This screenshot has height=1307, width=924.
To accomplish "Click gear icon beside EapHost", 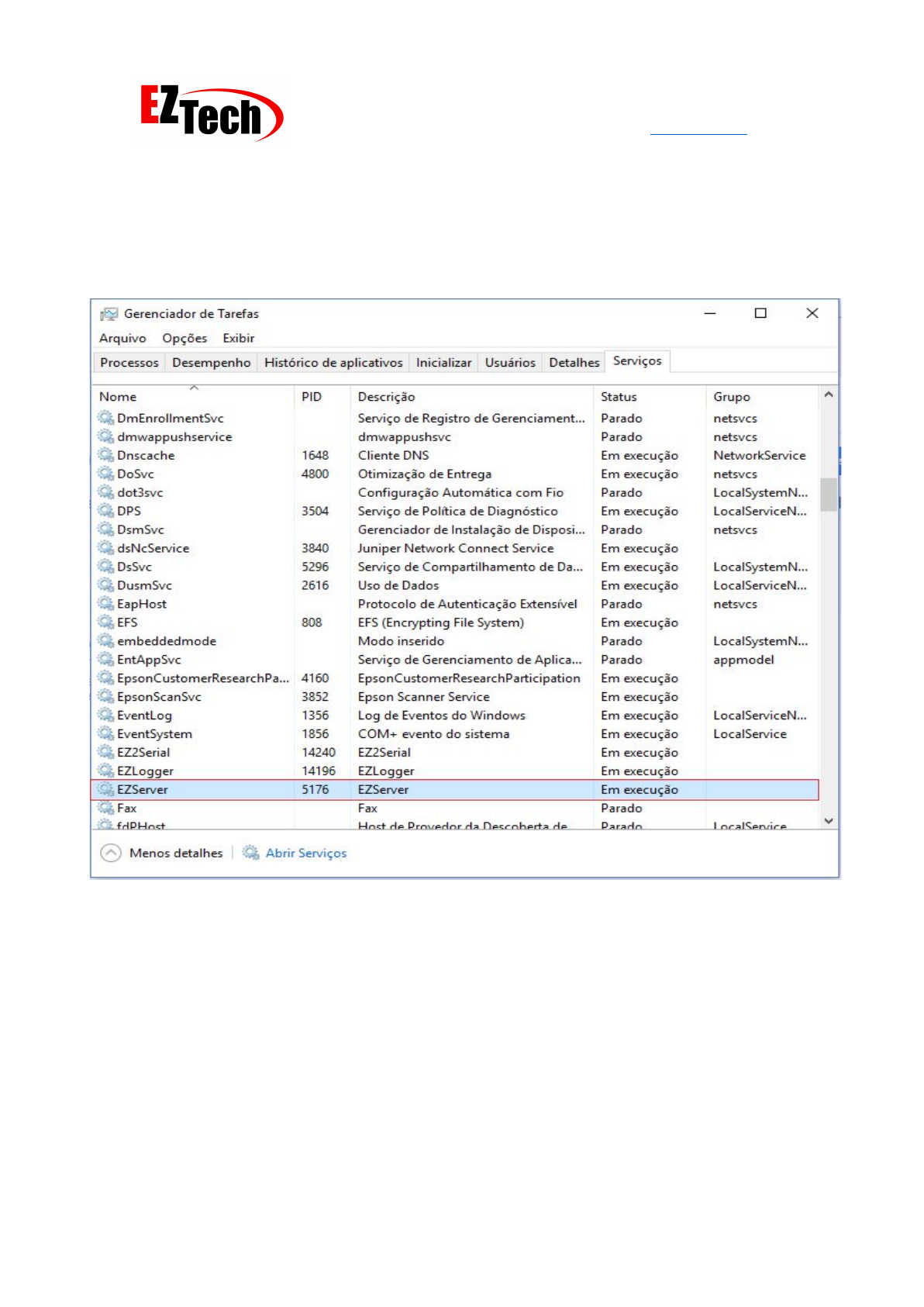I will click(x=105, y=604).
